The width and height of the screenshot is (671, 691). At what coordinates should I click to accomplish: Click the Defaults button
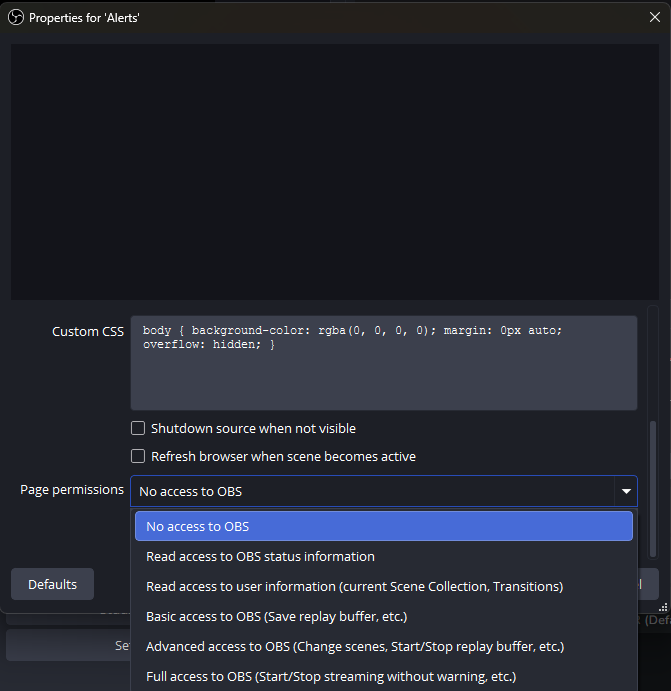click(52, 584)
